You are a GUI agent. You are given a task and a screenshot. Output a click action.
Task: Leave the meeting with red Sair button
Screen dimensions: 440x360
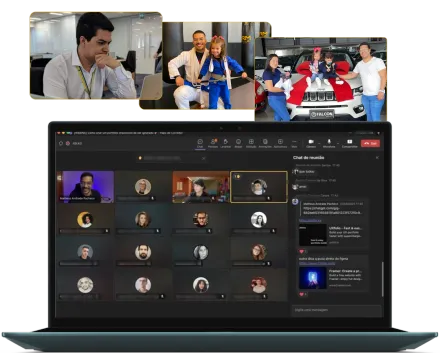point(370,143)
